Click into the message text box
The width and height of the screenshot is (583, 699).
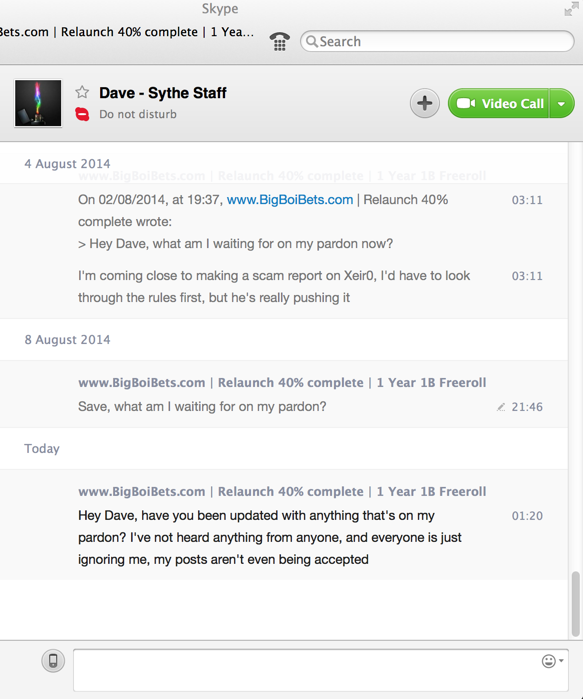[321, 670]
